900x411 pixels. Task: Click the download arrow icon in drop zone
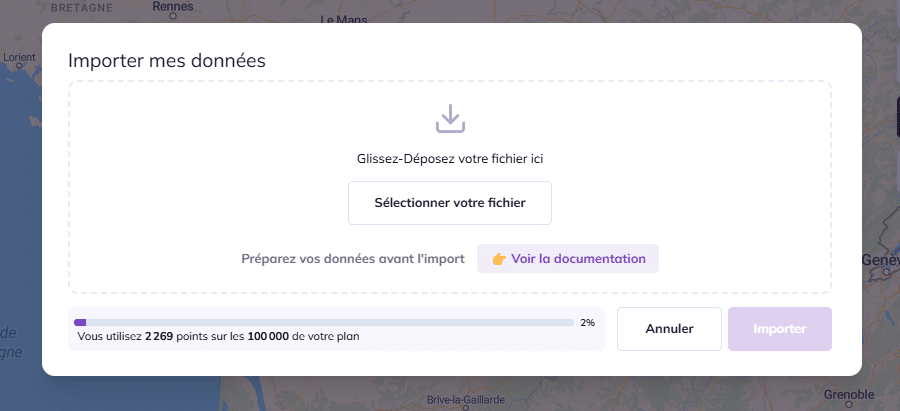450,118
